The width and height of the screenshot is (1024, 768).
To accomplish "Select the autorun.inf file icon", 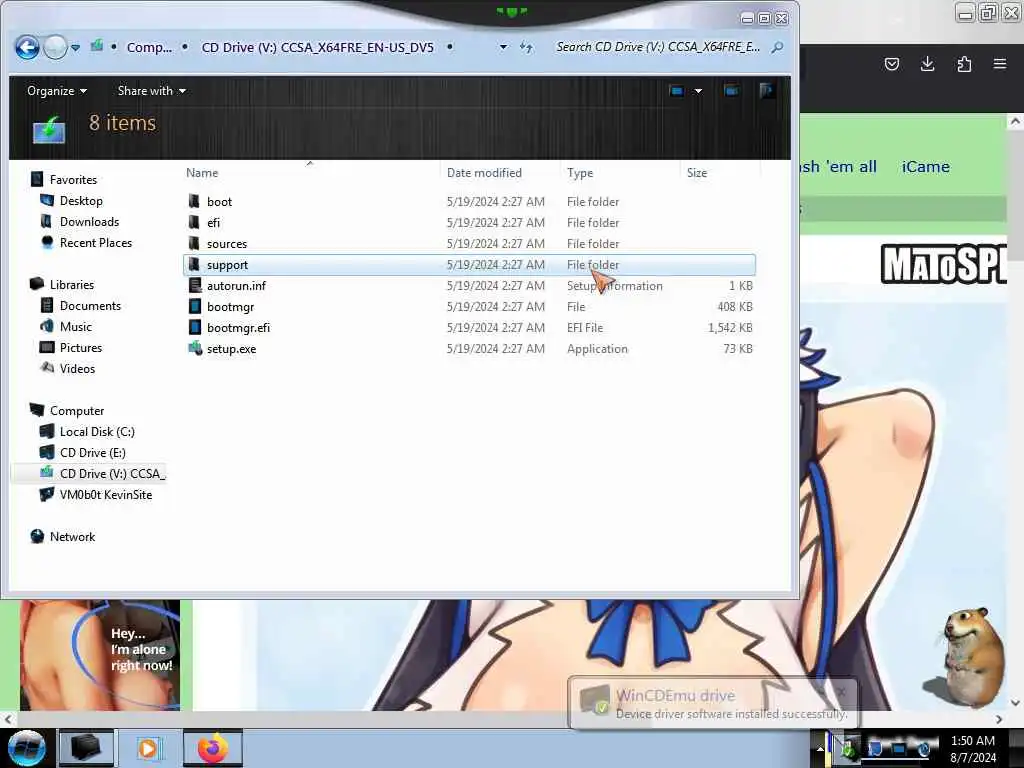I will click(x=195, y=285).
